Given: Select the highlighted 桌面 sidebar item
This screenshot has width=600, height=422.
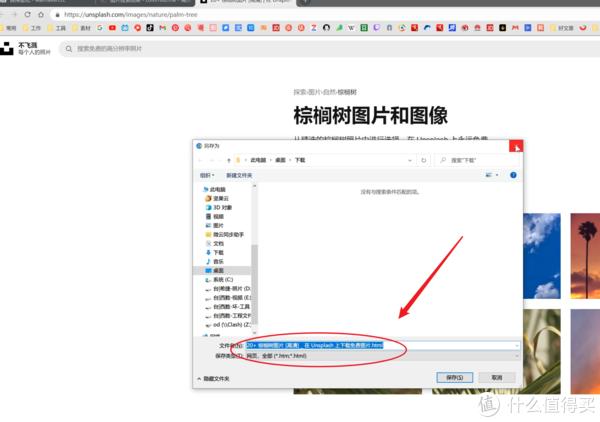Looking at the screenshot, I should click(224, 270).
